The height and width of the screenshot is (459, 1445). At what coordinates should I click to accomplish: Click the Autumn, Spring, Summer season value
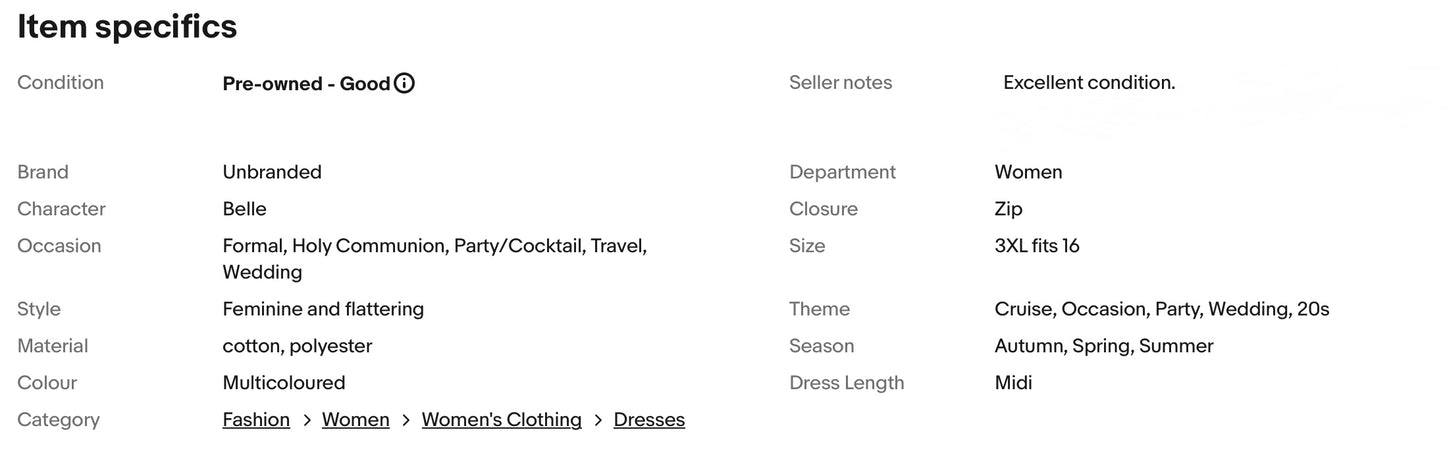(1104, 346)
